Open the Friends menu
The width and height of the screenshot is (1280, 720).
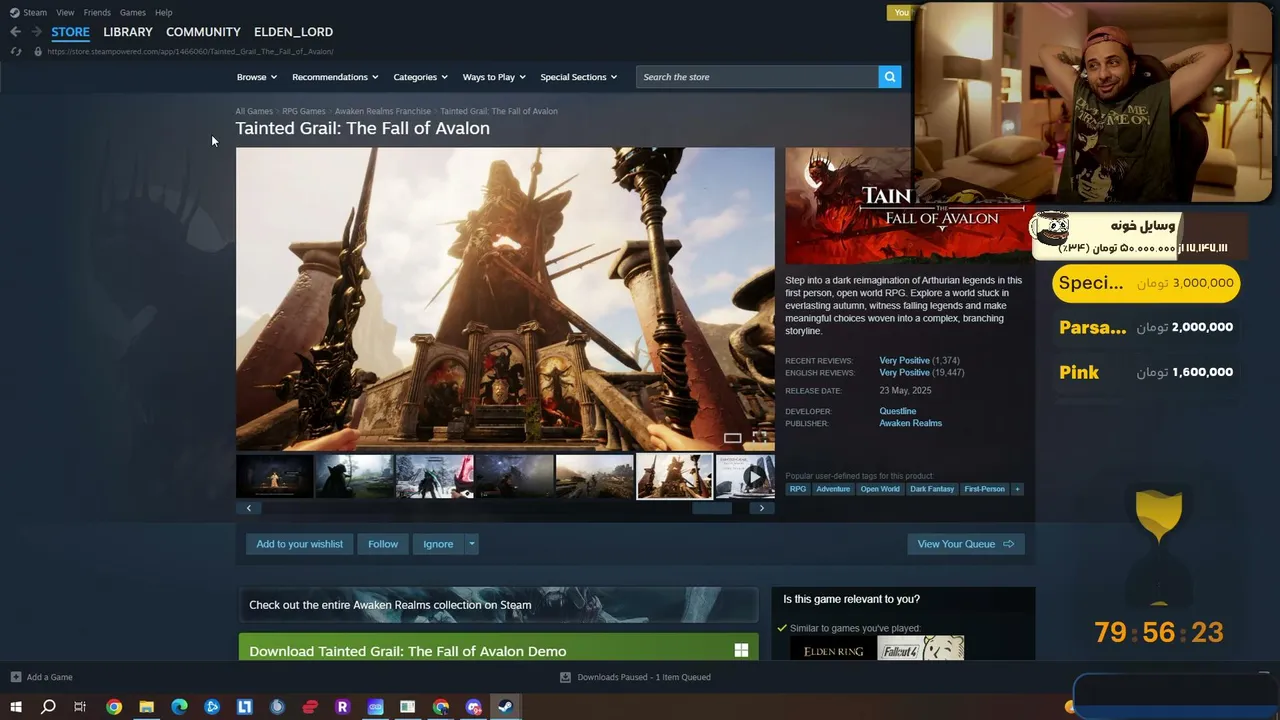97,12
